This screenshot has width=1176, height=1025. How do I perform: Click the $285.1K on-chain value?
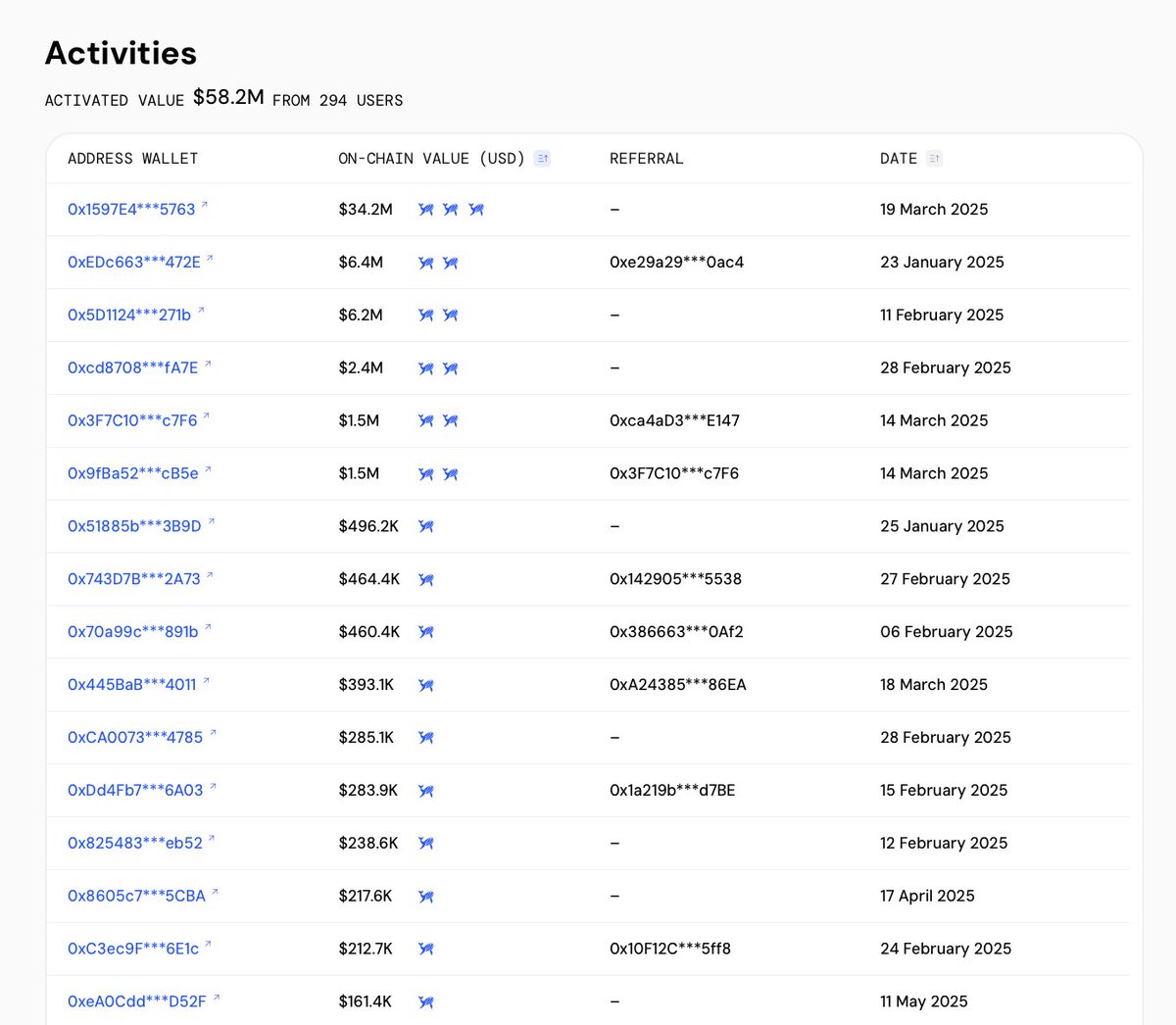click(x=367, y=738)
